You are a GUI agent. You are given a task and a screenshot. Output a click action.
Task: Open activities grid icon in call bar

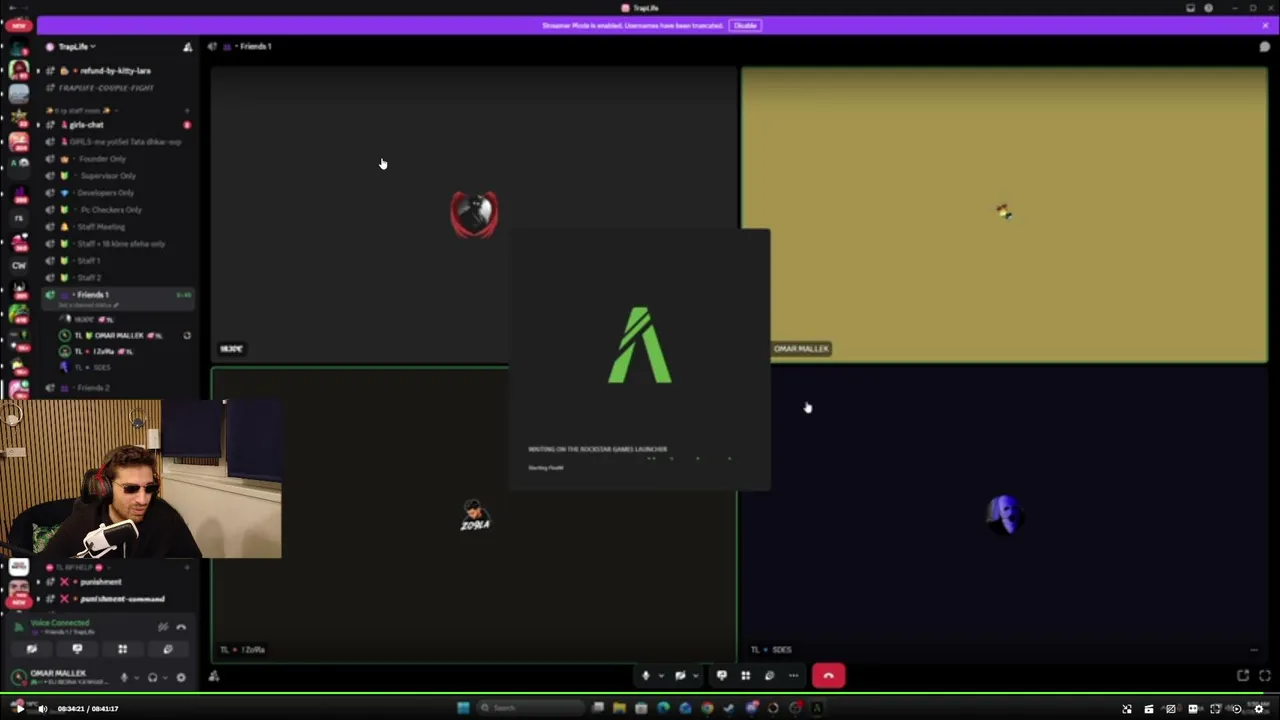(746, 676)
